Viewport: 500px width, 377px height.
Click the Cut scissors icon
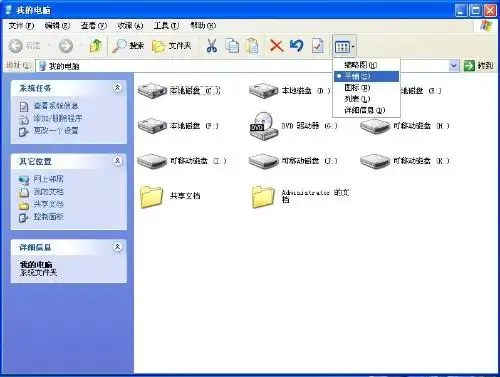(x=212, y=46)
